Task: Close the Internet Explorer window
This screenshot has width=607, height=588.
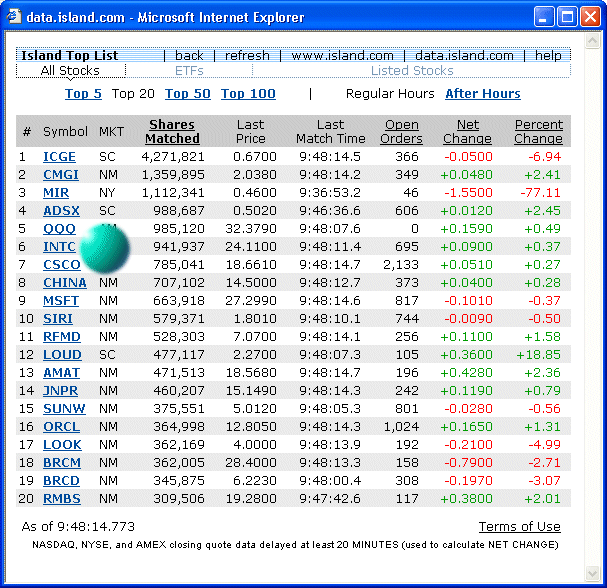Action: click(590, 17)
